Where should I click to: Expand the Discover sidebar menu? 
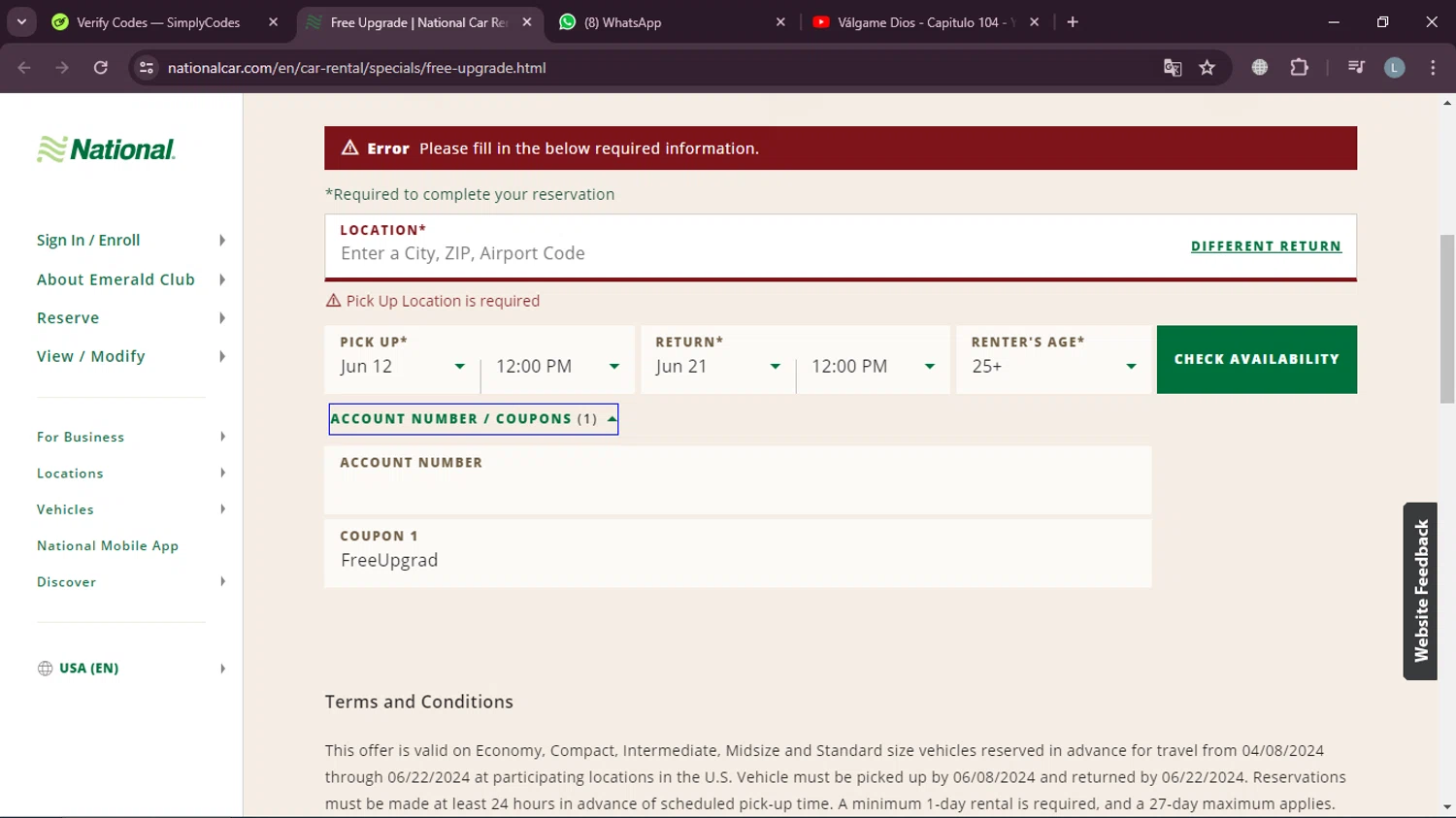point(131,582)
